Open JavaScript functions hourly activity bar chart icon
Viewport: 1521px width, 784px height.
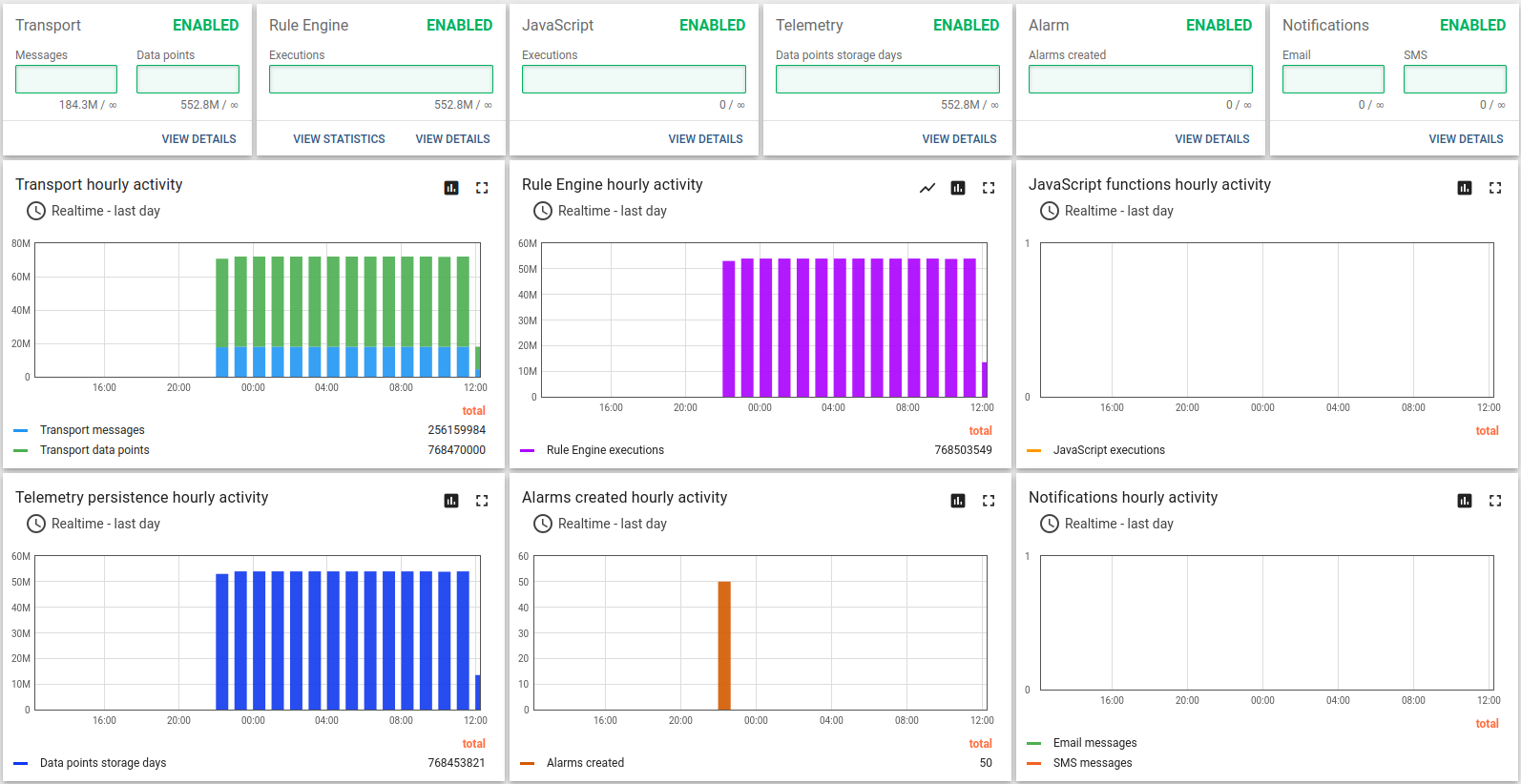pyautogui.click(x=1465, y=188)
